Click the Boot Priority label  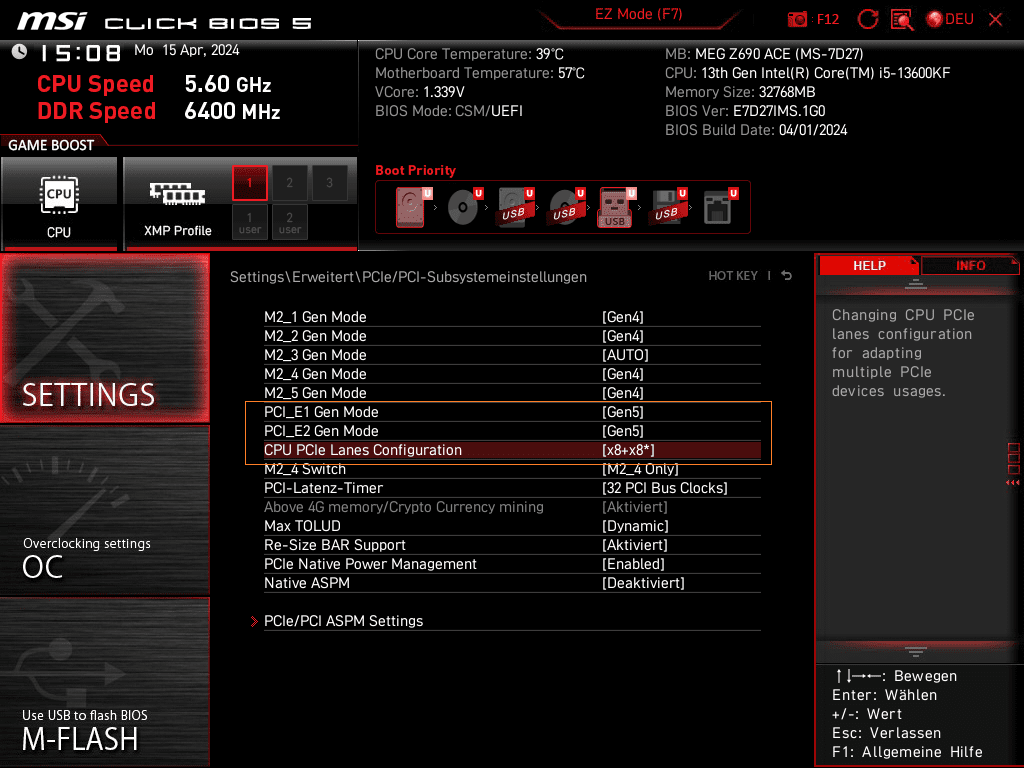tap(415, 170)
